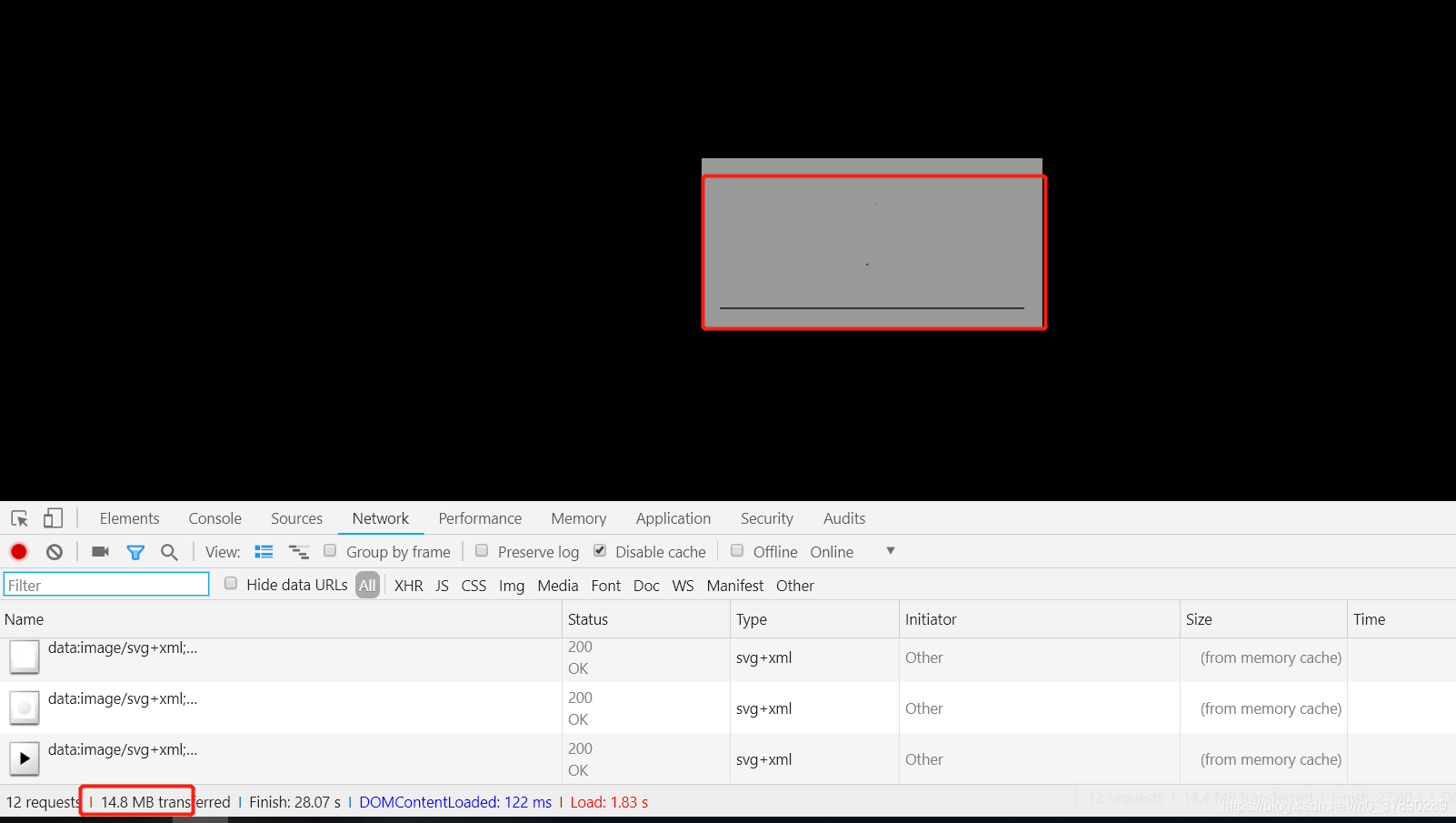
Task: Sort by the Initiator column header
Action: [1039, 619]
